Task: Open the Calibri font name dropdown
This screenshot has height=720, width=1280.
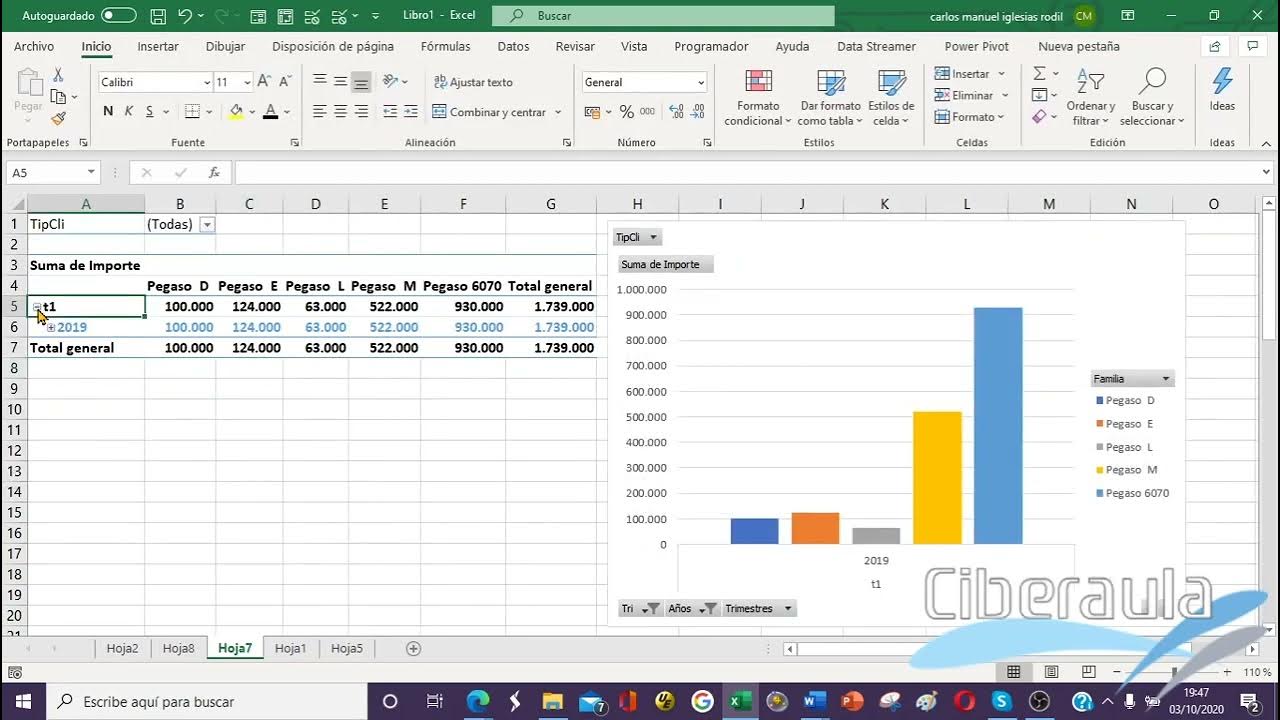Action: click(207, 83)
